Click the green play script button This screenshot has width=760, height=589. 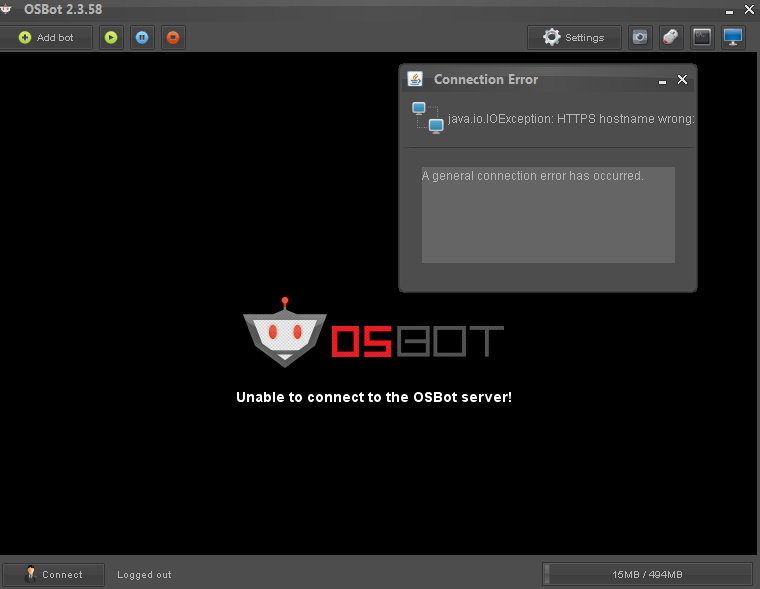pos(111,37)
